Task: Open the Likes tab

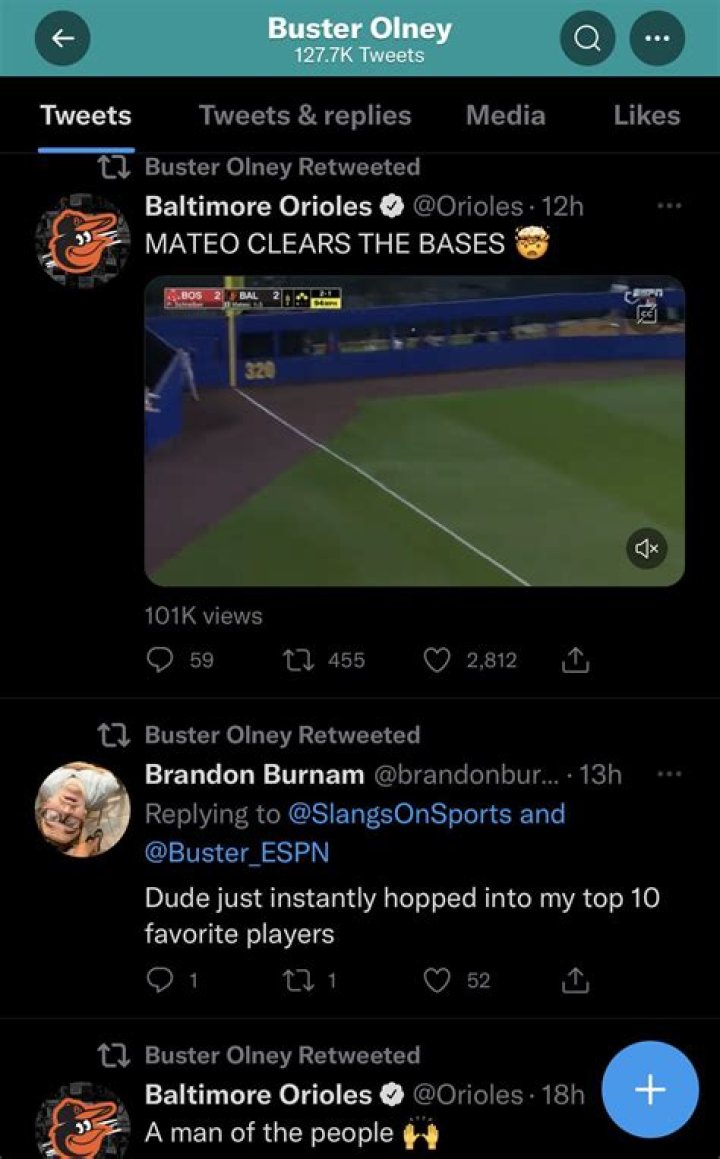Action: [x=646, y=115]
